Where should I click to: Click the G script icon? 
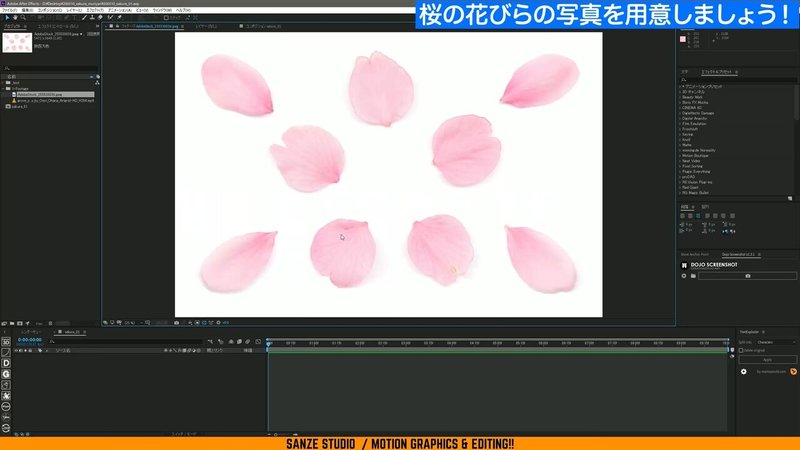[6, 374]
